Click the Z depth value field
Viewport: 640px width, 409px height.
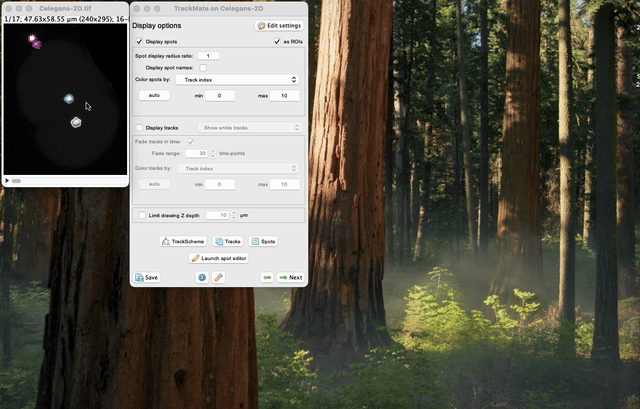point(218,215)
